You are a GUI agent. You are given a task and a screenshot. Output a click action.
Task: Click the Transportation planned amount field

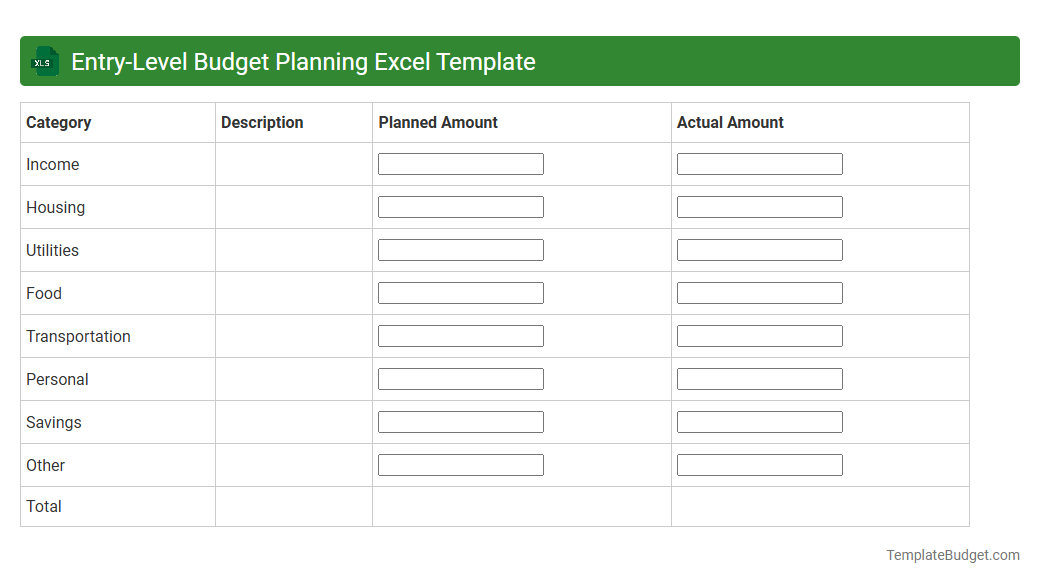click(x=460, y=335)
